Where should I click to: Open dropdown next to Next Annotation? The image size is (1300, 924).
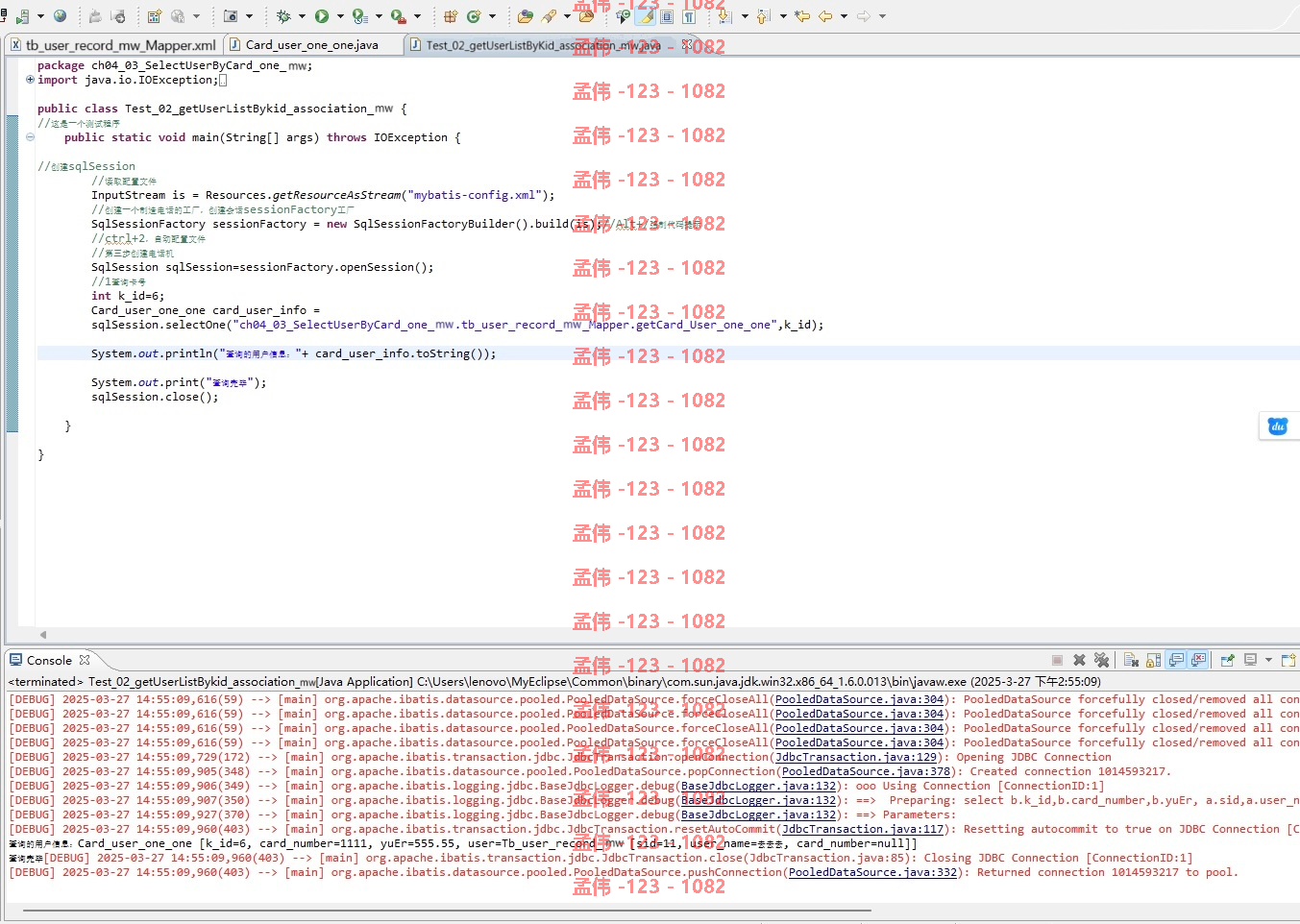point(745,16)
